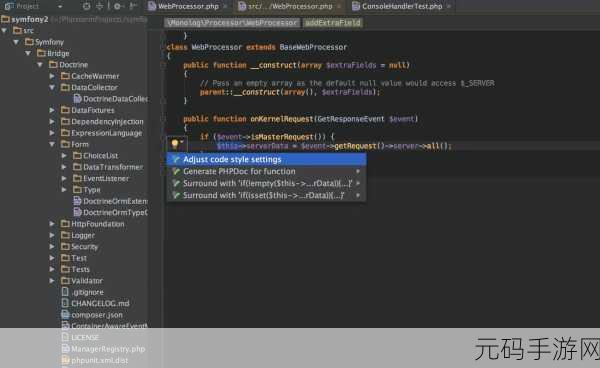Viewport: 600px width, 368px height.
Task: Close the first WebProcessor.php tab
Action: pyautogui.click(x=225, y=7)
